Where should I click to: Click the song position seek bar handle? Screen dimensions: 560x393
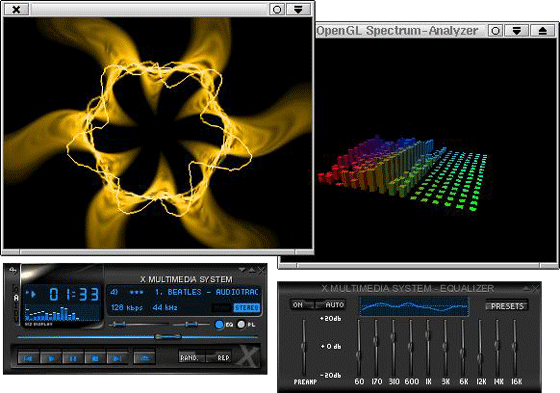[168, 337]
